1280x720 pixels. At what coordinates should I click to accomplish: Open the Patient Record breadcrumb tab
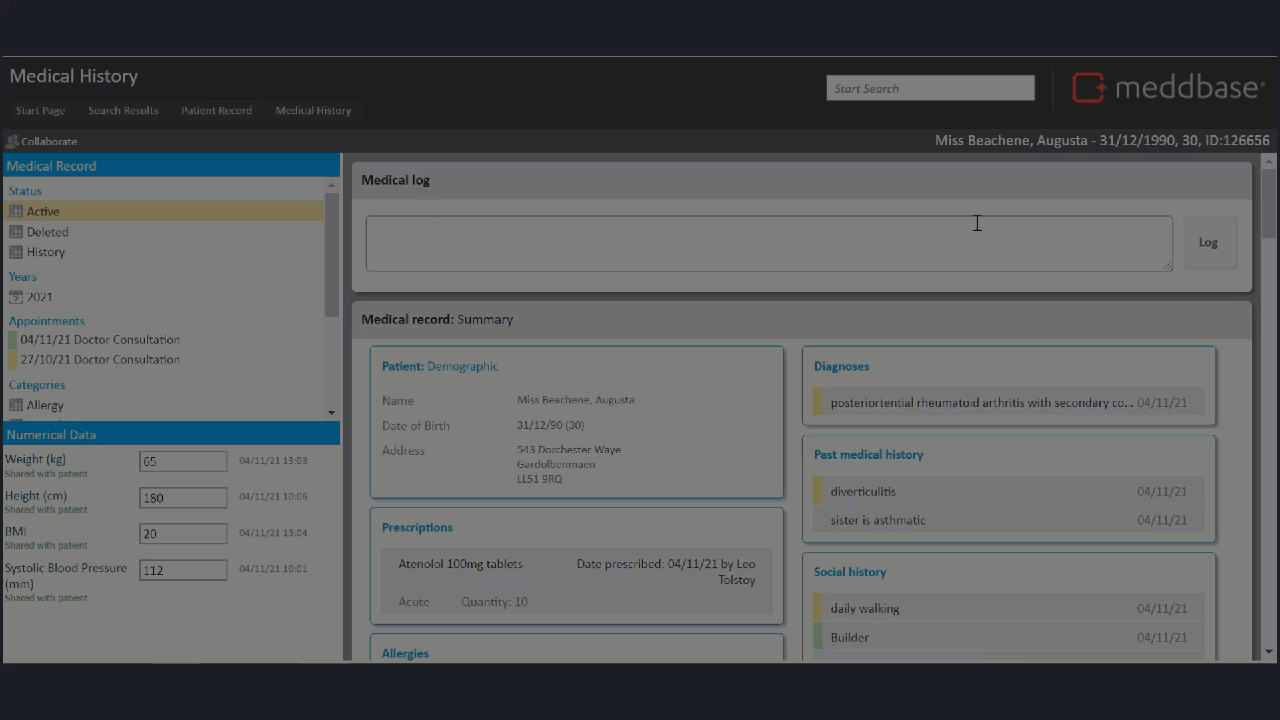coord(216,111)
